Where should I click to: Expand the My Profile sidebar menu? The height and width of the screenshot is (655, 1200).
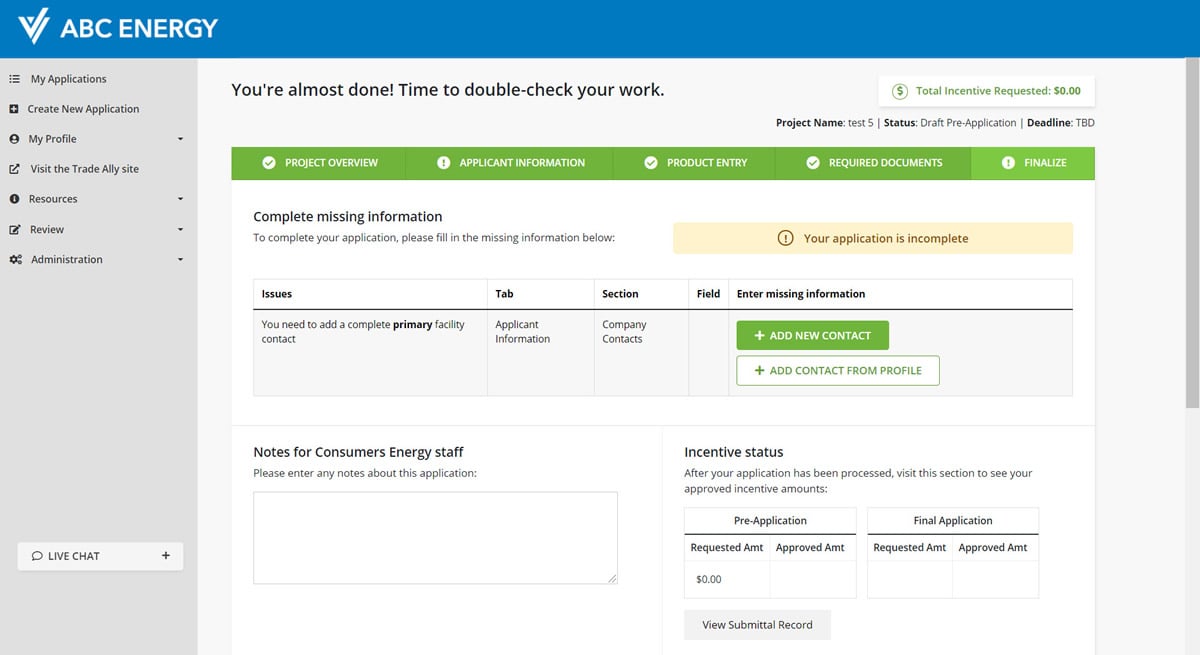point(180,138)
